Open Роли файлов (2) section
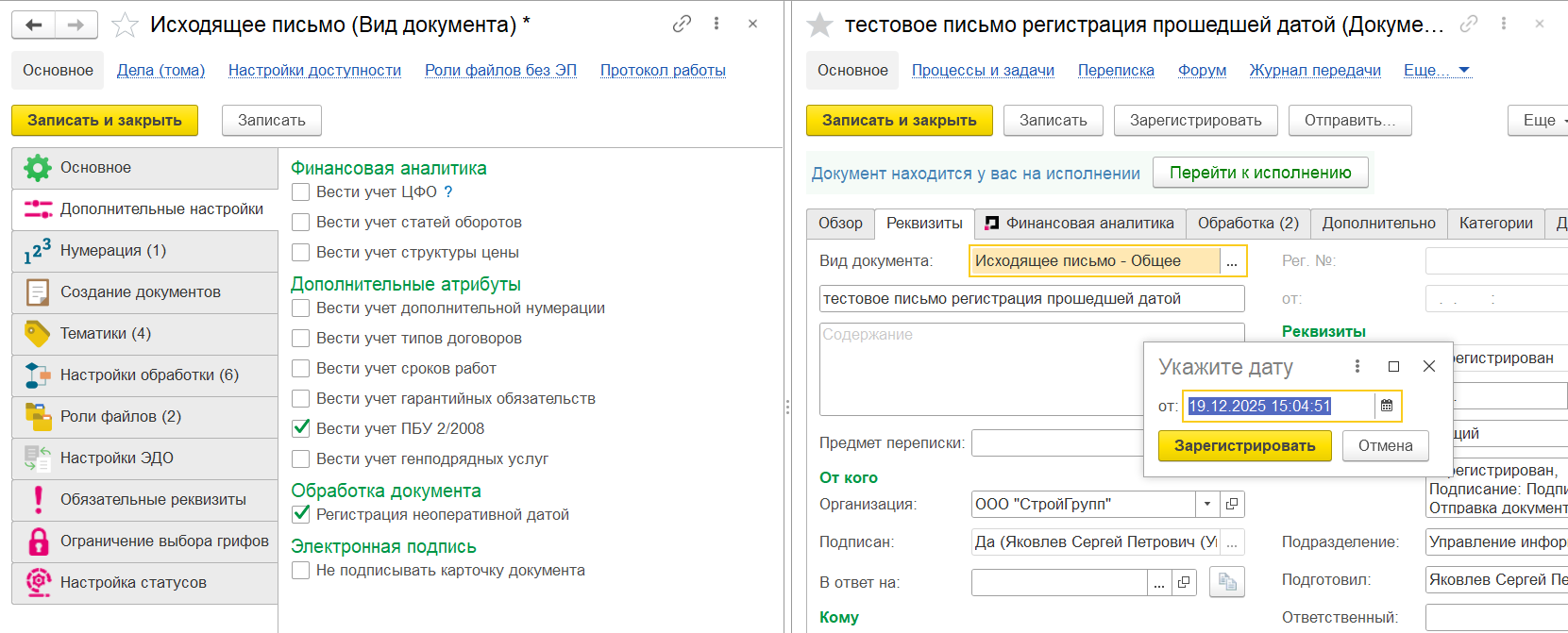 pyautogui.click(x=145, y=417)
